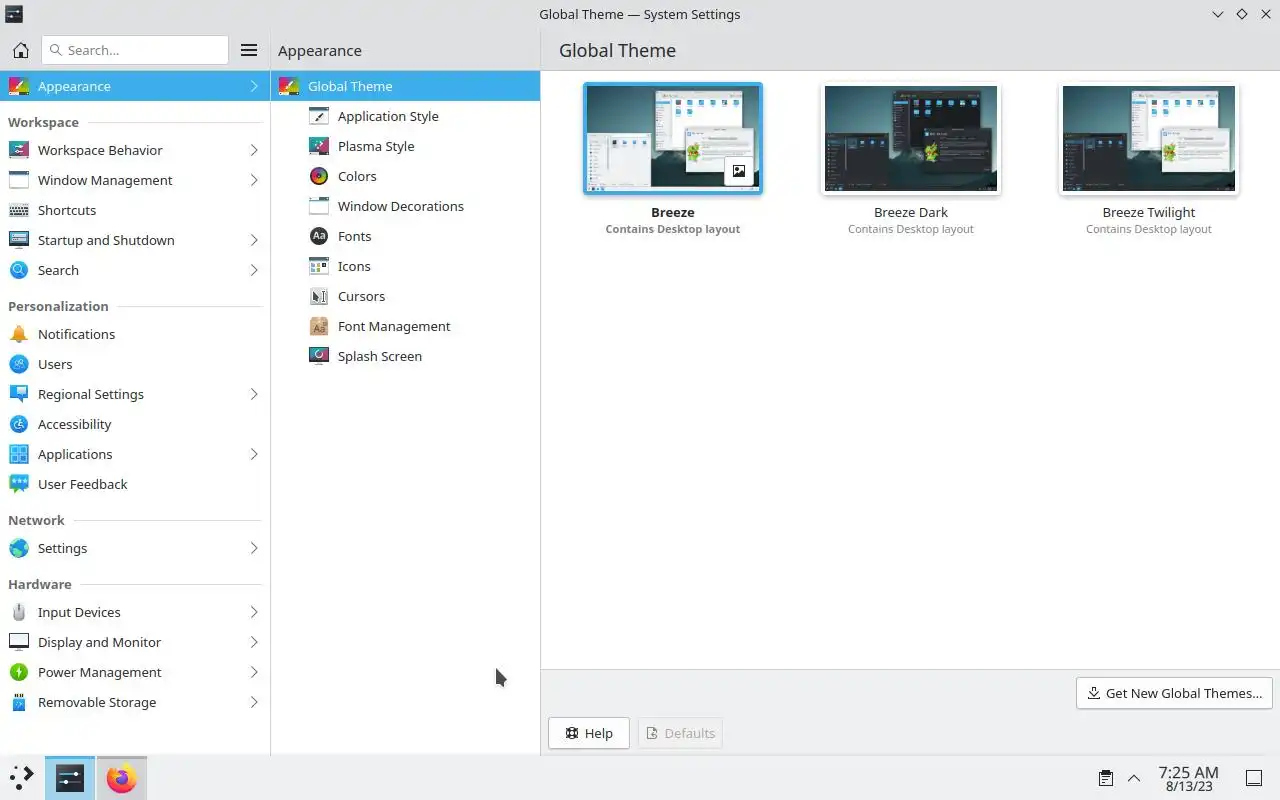The width and height of the screenshot is (1280, 800).
Task: Expand Power Management chevron
Action: [x=254, y=672]
